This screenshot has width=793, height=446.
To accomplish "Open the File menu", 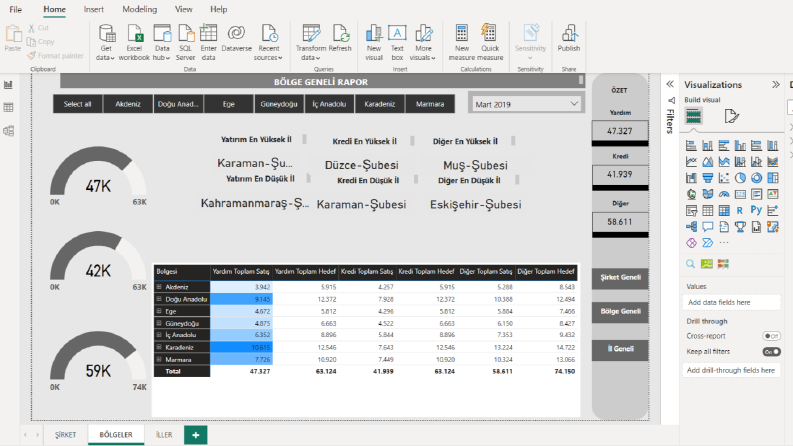I will pyautogui.click(x=16, y=9).
